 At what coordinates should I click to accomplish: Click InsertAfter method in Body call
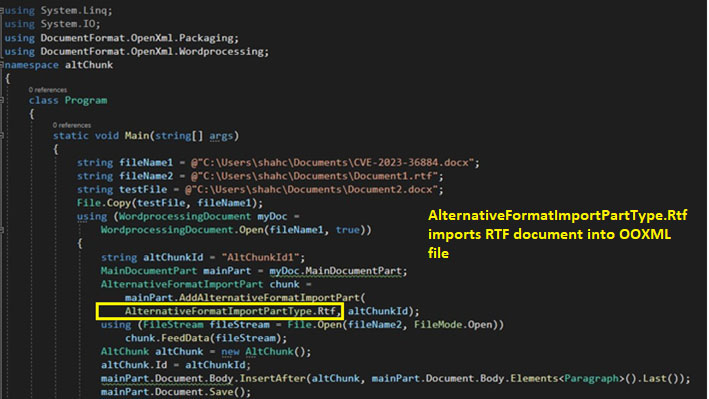pos(272,379)
